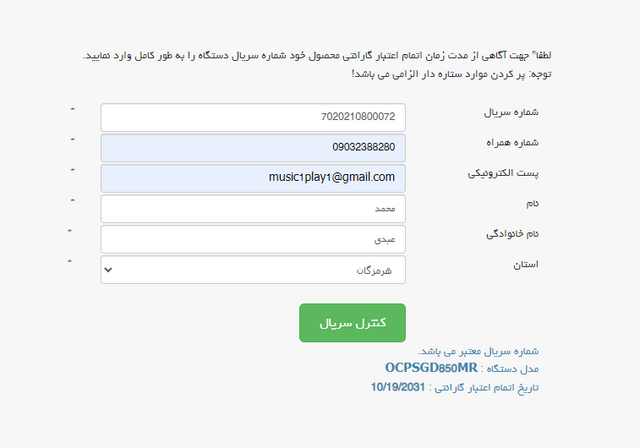Click the red asterisk beside the serial field
Screen dimensions: 640x448
coord(72,108)
